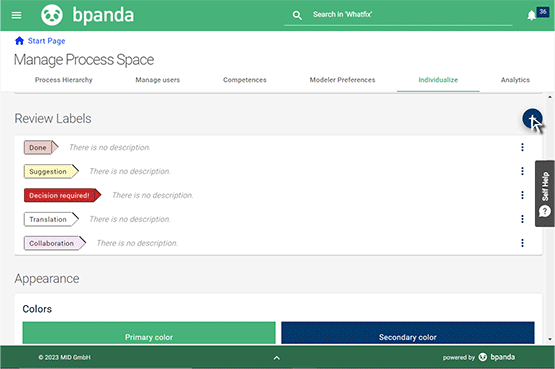The image size is (555, 369).
Task: Click description text next to Done label
Action: (110, 148)
